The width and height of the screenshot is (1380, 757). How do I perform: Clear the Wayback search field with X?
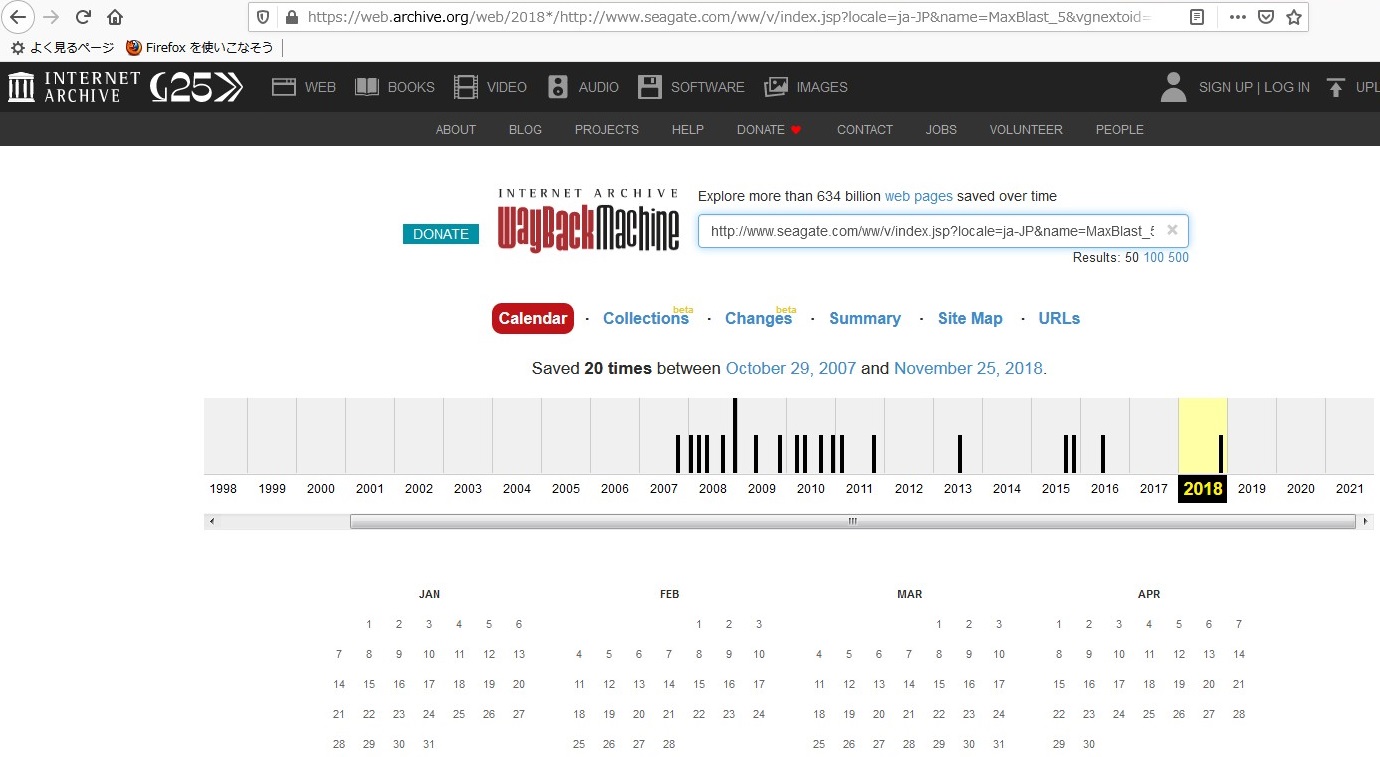[x=1172, y=230]
